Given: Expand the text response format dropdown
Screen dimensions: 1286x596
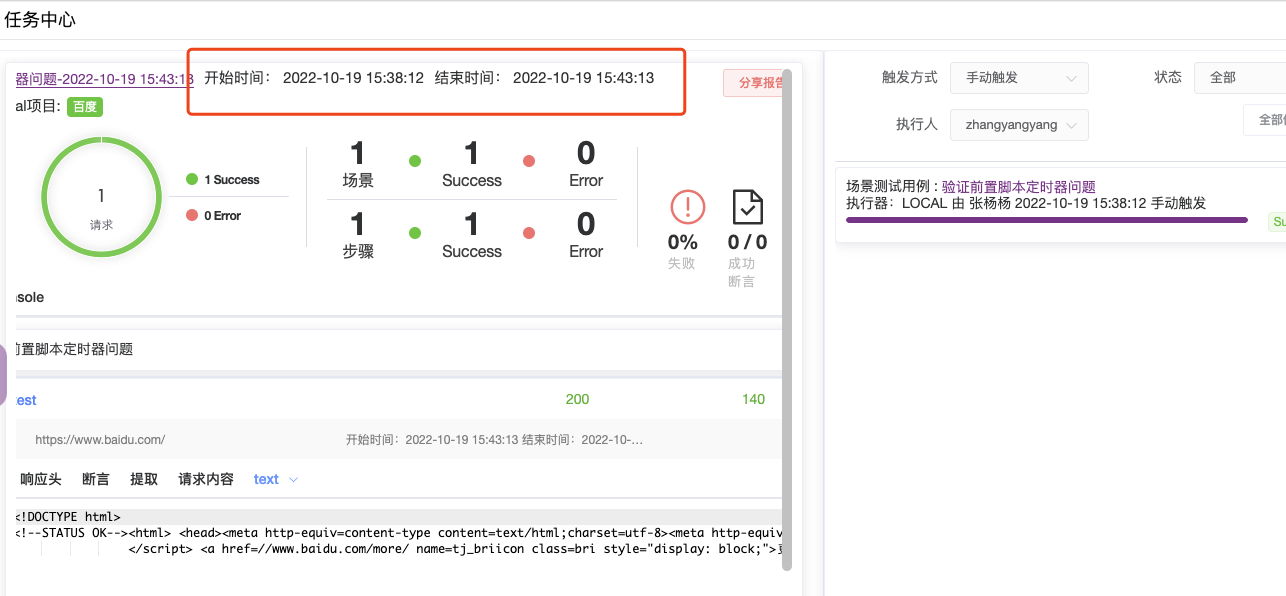Looking at the screenshot, I should coord(275,479).
